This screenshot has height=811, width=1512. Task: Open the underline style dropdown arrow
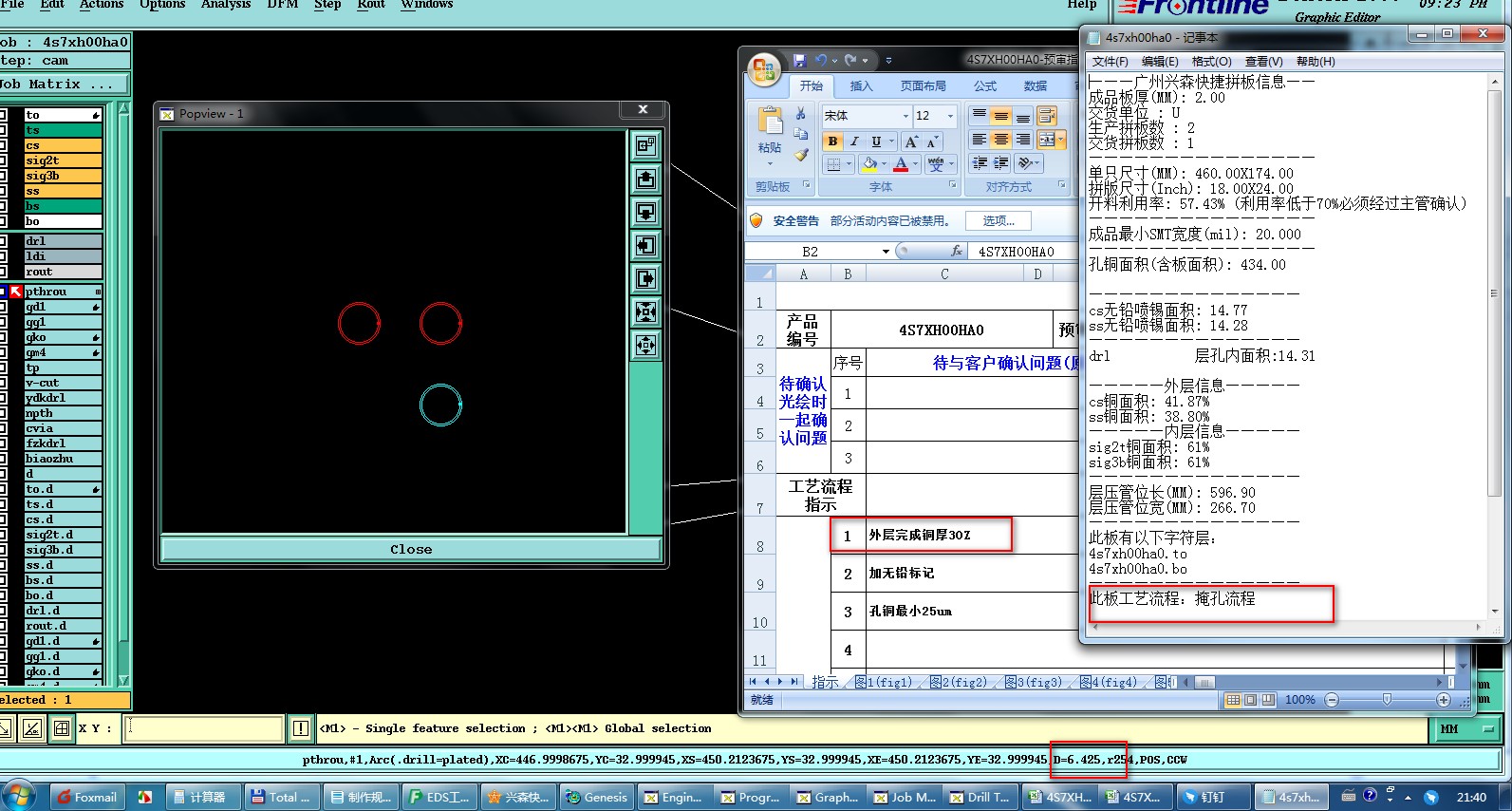point(891,141)
